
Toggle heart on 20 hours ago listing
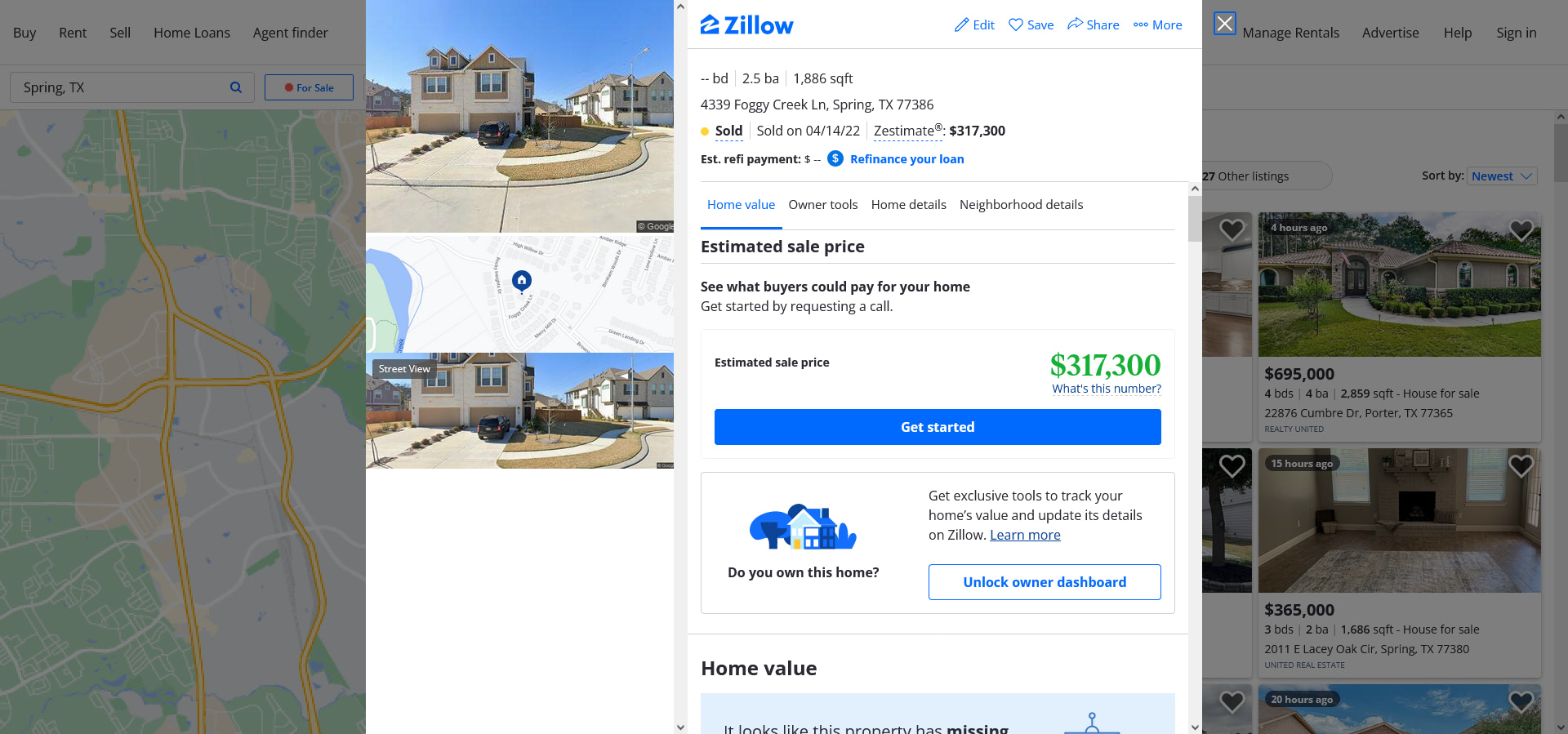(1521, 701)
